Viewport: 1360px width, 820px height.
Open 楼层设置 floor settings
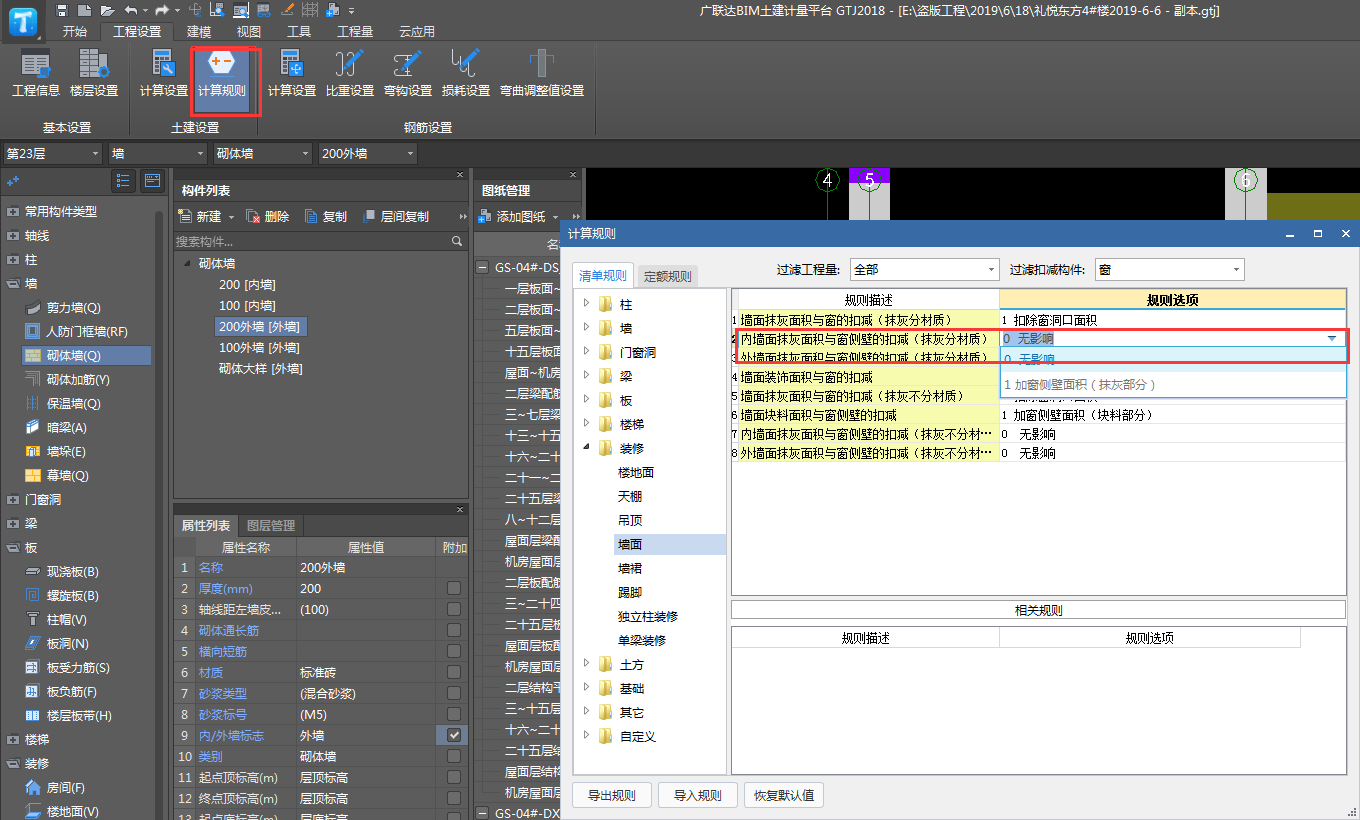[94, 74]
